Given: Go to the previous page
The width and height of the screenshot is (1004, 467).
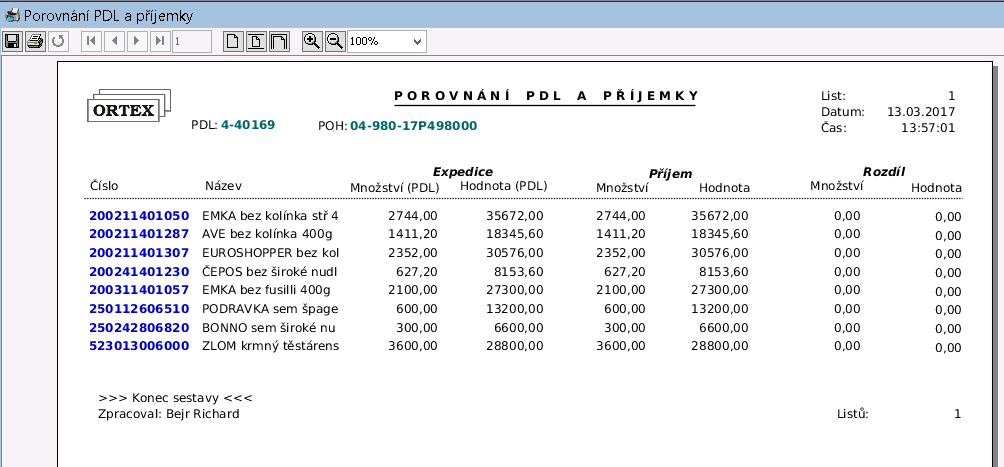Looking at the screenshot, I should click(x=114, y=41).
